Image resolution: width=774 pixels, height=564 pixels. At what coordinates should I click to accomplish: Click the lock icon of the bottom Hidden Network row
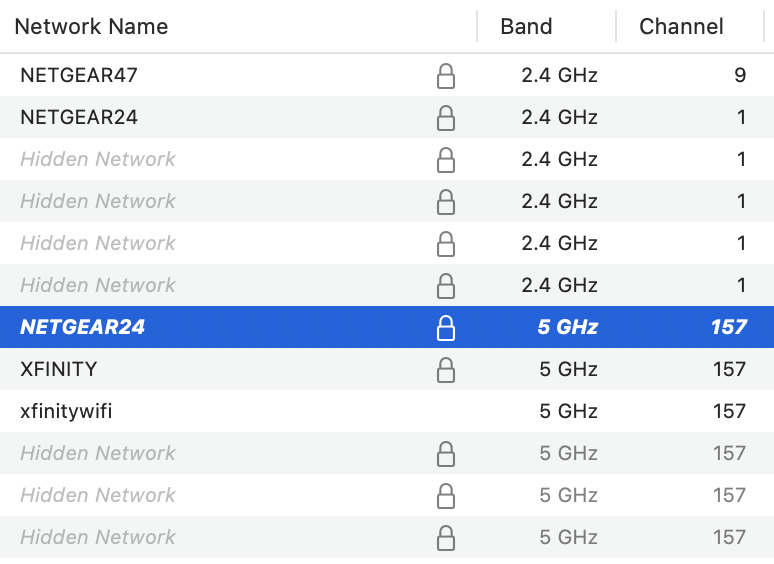click(x=446, y=538)
